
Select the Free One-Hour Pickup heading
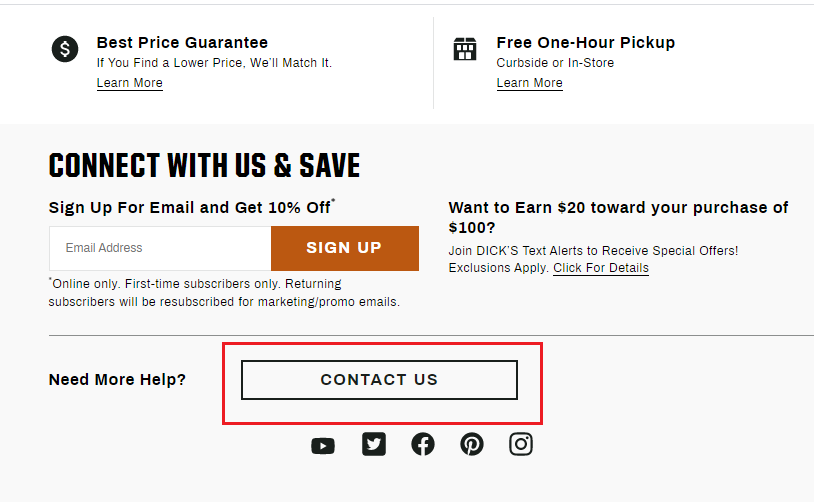[586, 43]
